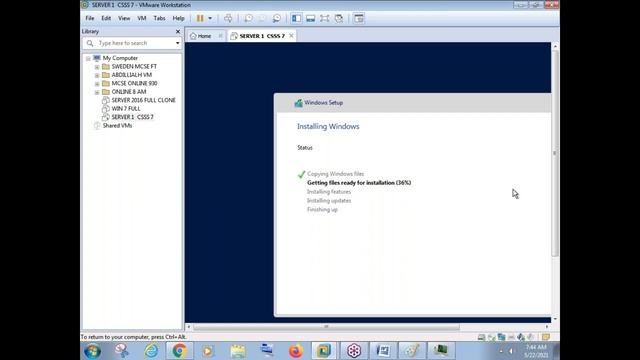
Task: Click the hard disk device status icon
Action: 482,337
